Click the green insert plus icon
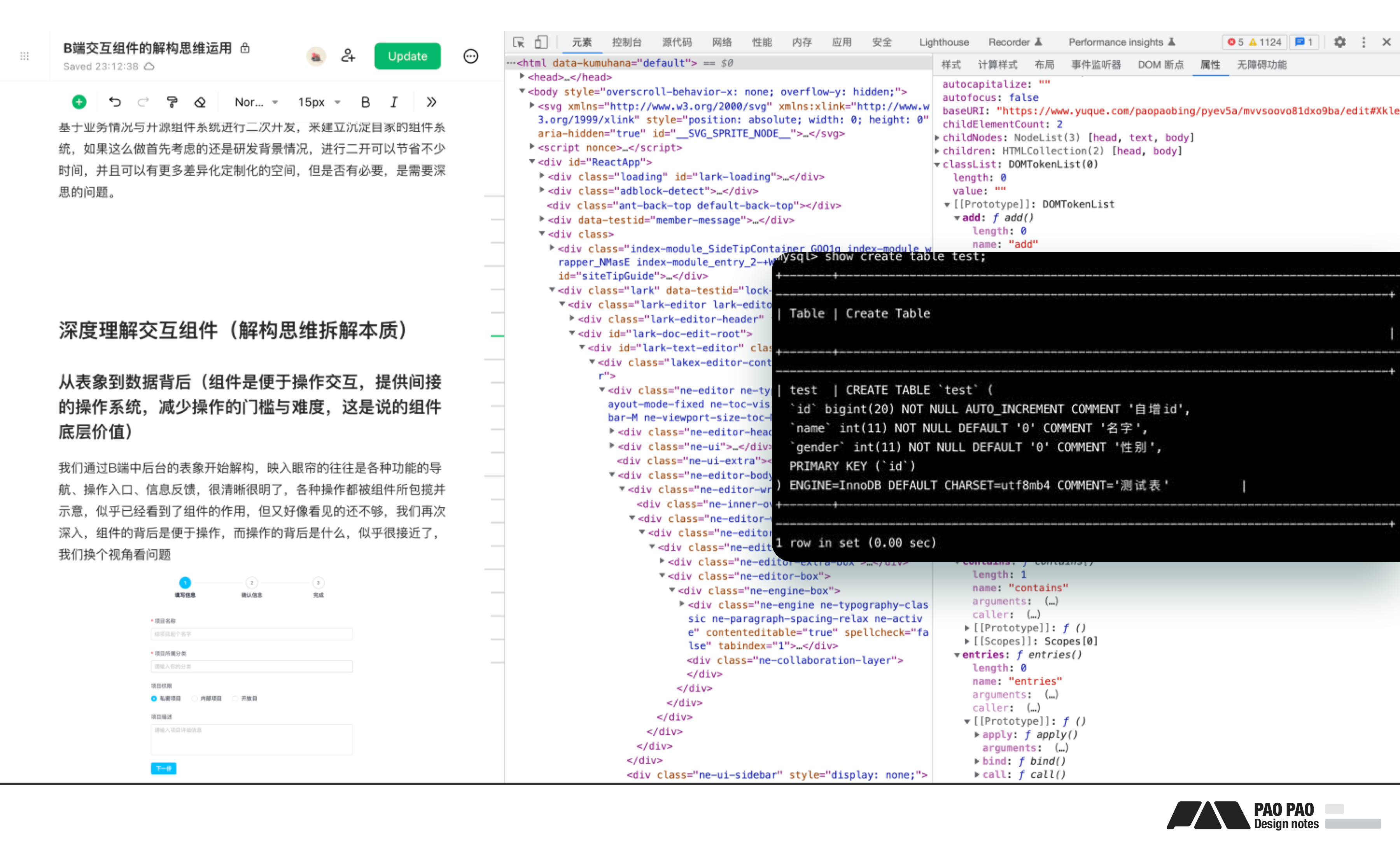The width and height of the screenshot is (1400, 848). pos(79,102)
